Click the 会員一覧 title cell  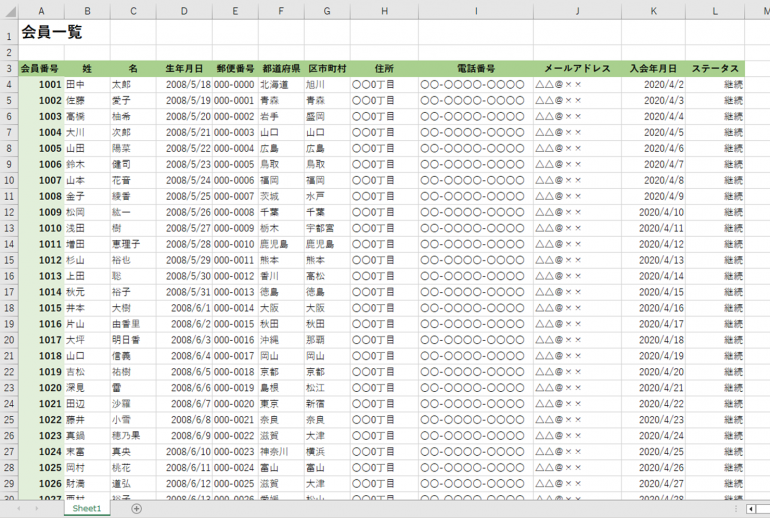tap(52, 33)
